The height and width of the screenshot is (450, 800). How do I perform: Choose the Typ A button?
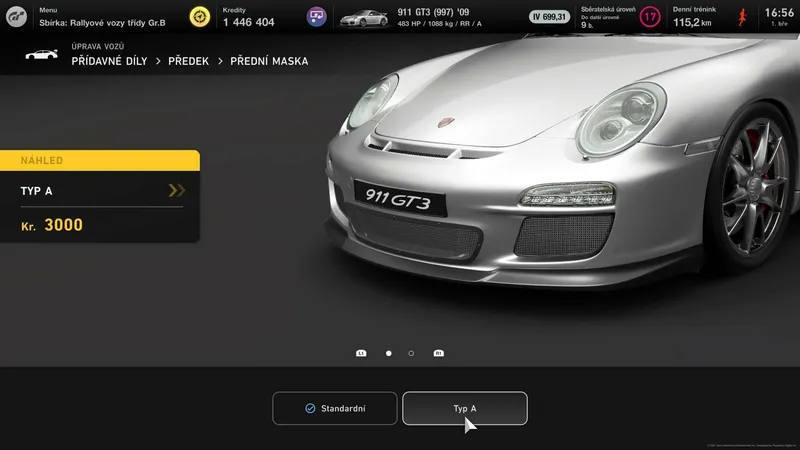coord(465,408)
